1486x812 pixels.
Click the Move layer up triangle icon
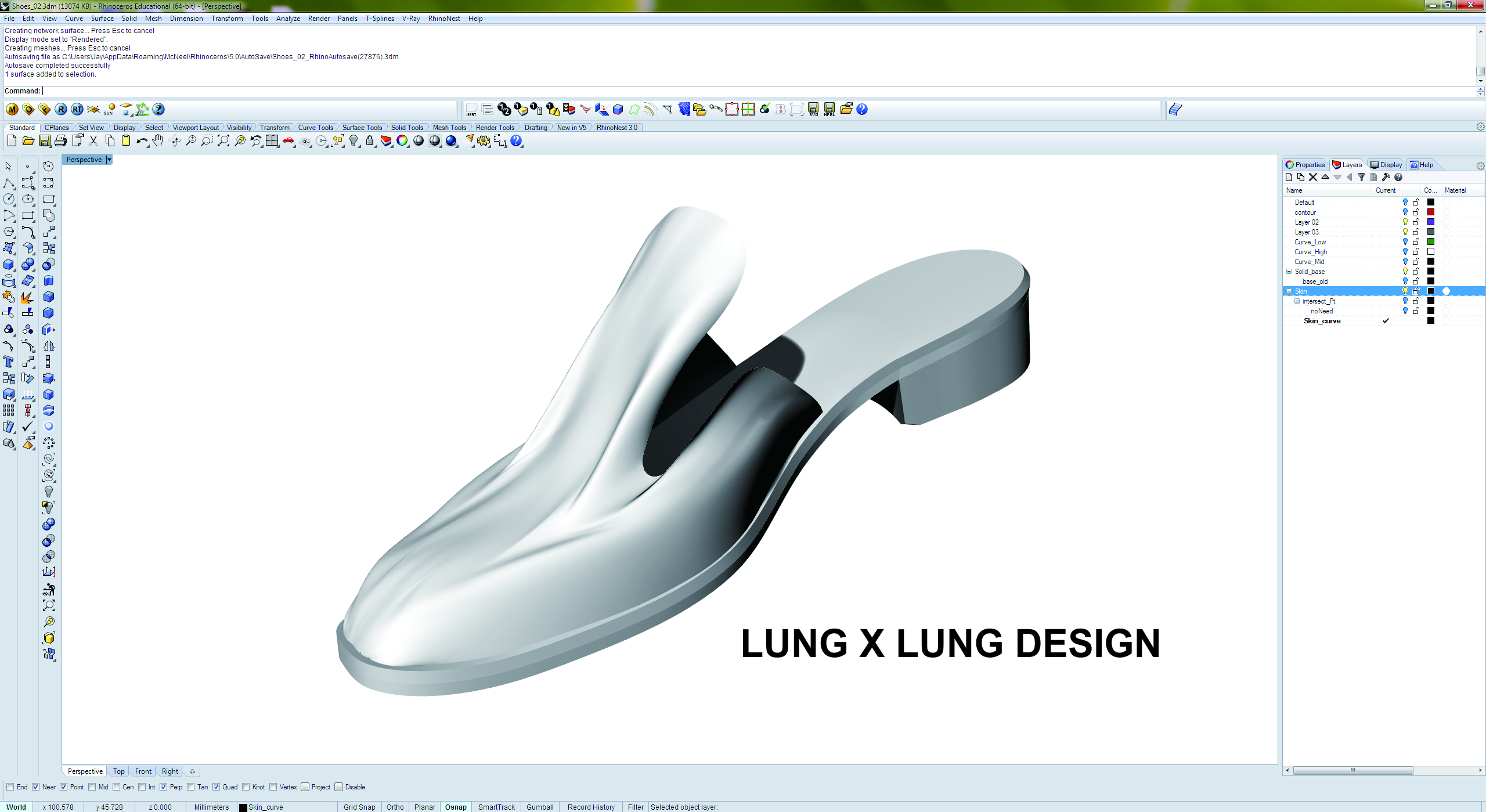[x=1325, y=178]
